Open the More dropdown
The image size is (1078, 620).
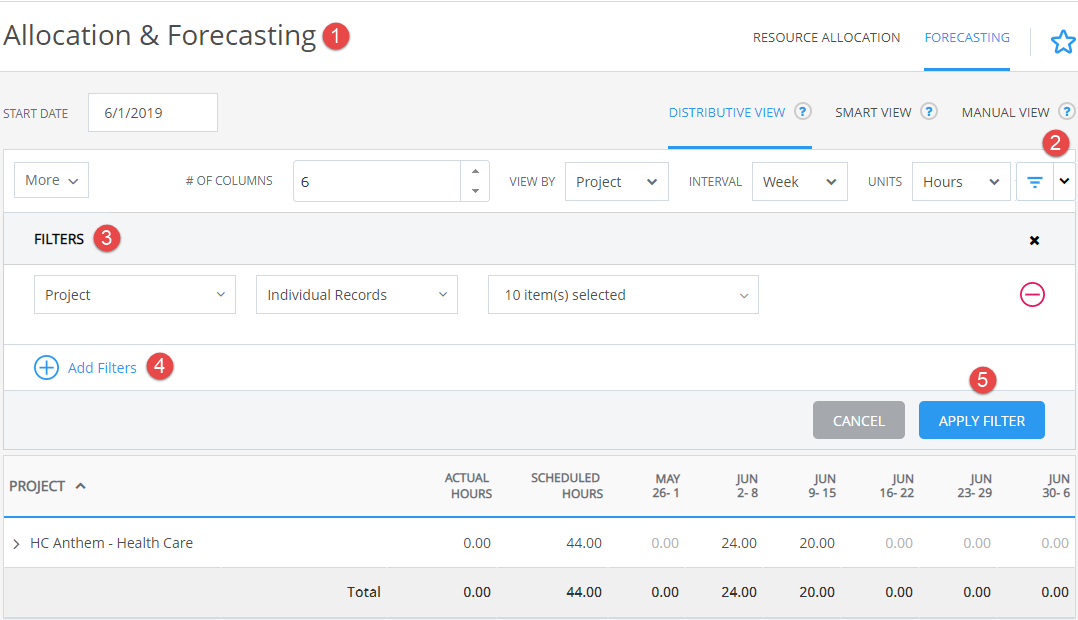[x=52, y=180]
